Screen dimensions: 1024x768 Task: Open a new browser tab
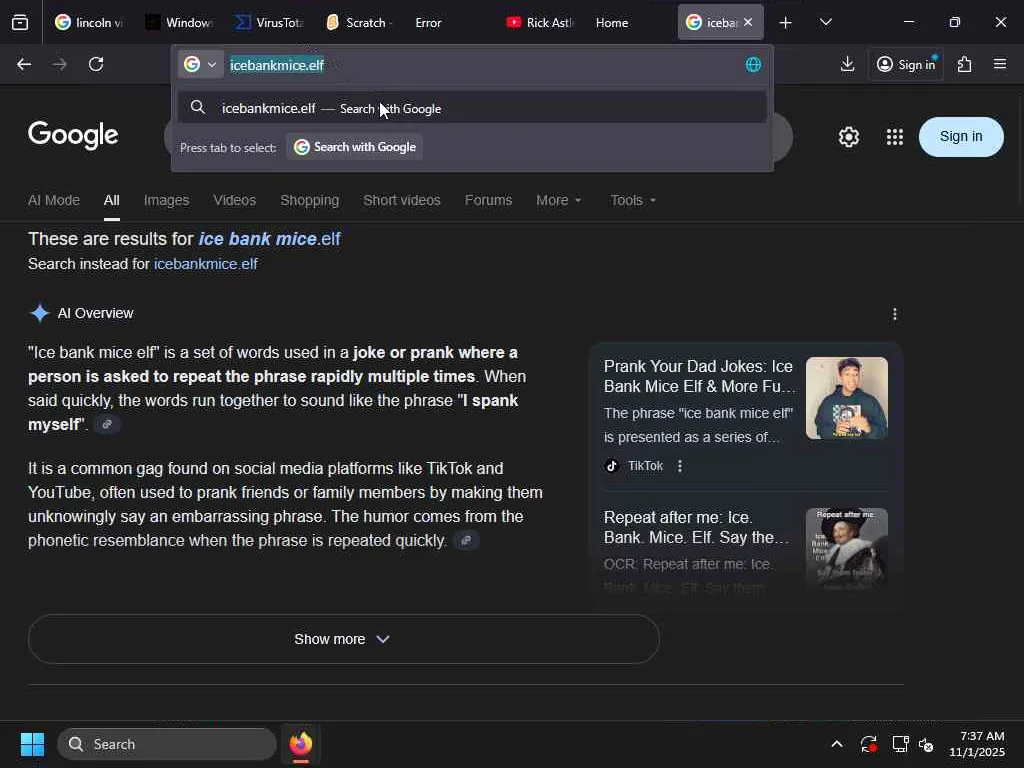pos(786,22)
